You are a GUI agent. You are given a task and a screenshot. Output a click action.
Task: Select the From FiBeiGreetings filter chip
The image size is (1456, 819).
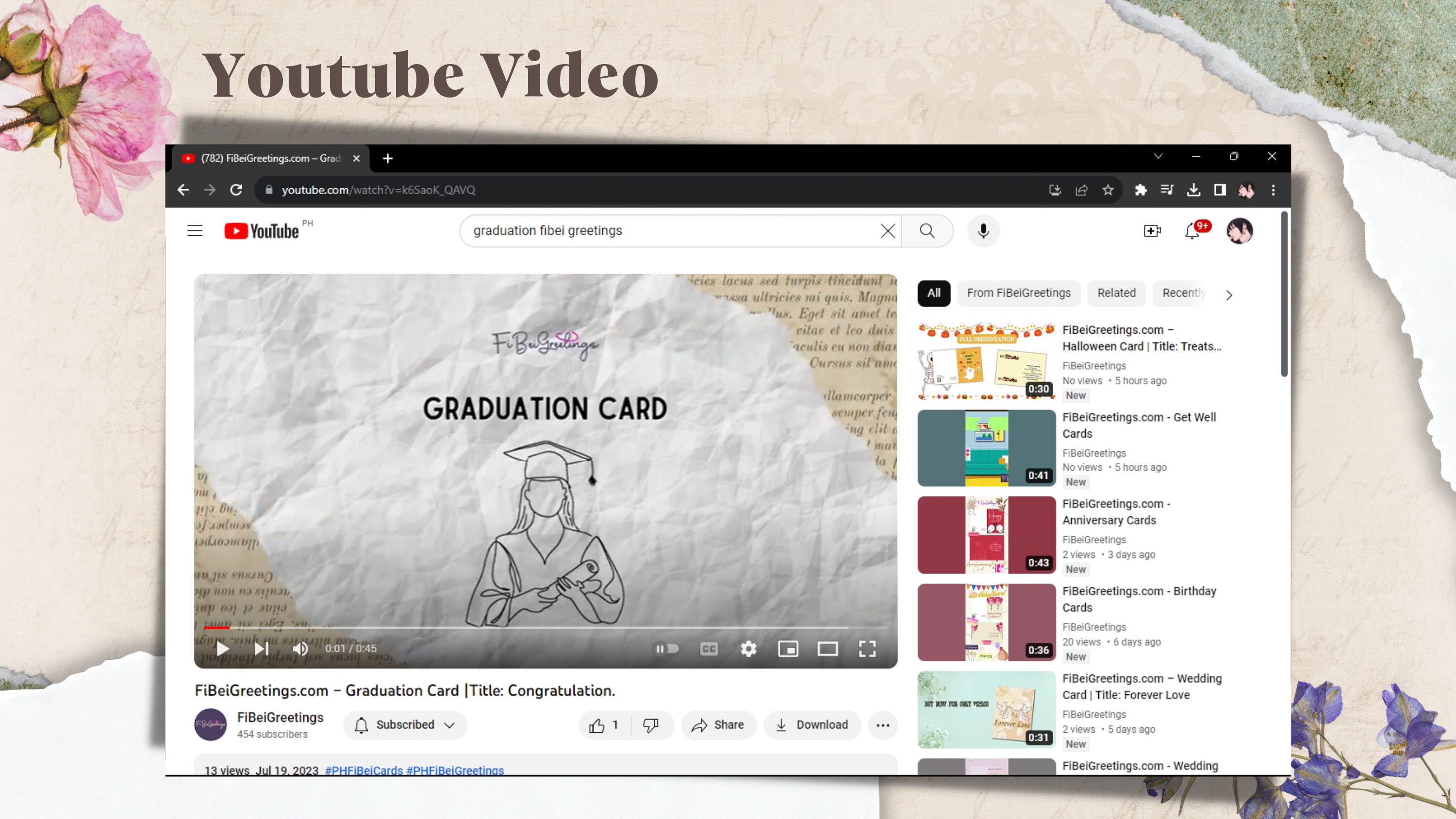point(1018,293)
